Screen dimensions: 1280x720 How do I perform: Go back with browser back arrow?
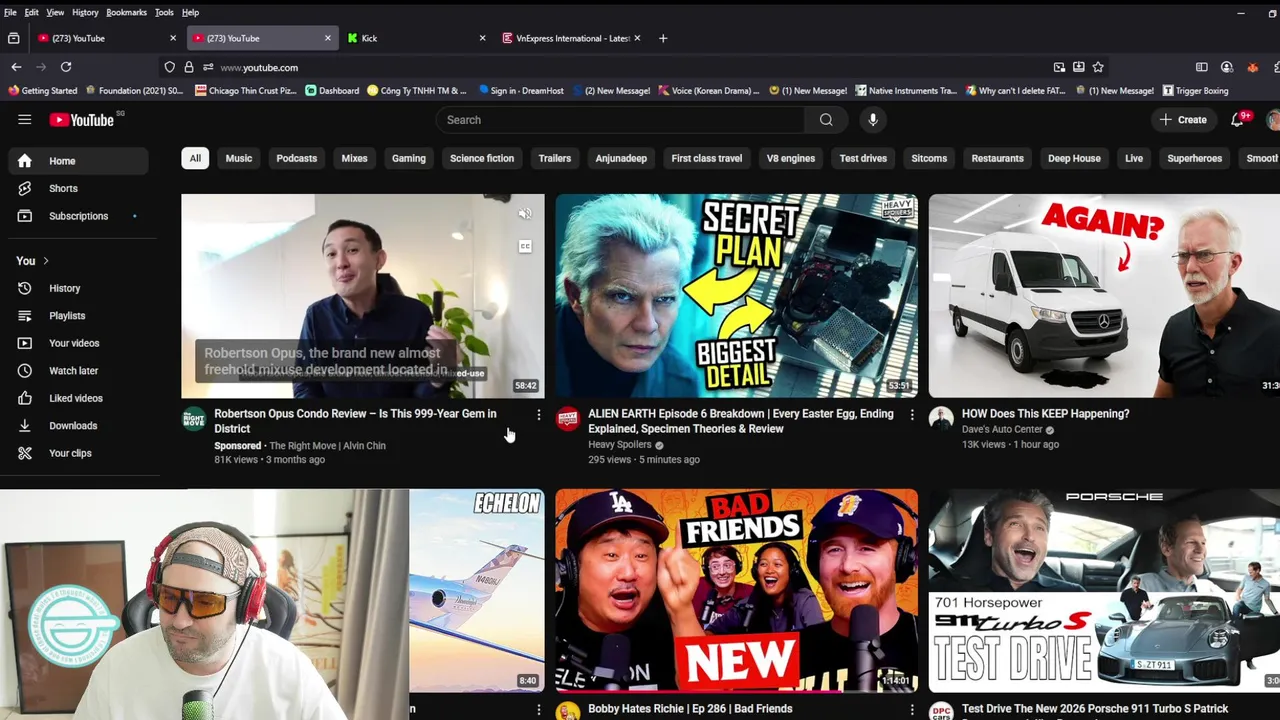tap(16, 67)
